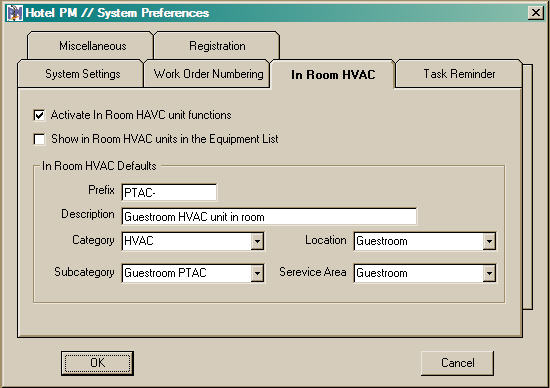Confirm settings with the OK button
This screenshot has width=550, height=388.
(97, 363)
